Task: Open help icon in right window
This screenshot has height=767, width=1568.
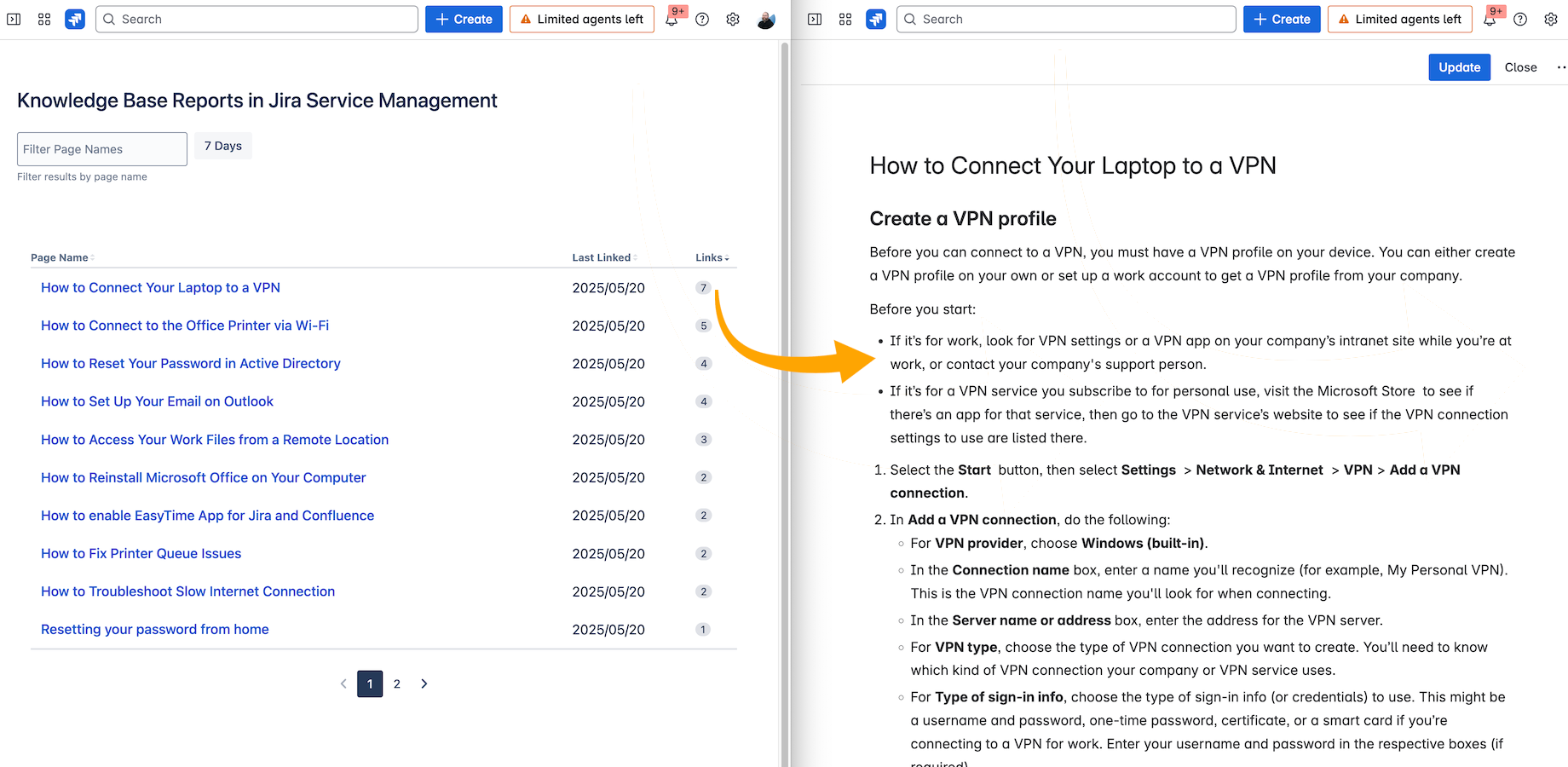Action: click(x=1520, y=19)
